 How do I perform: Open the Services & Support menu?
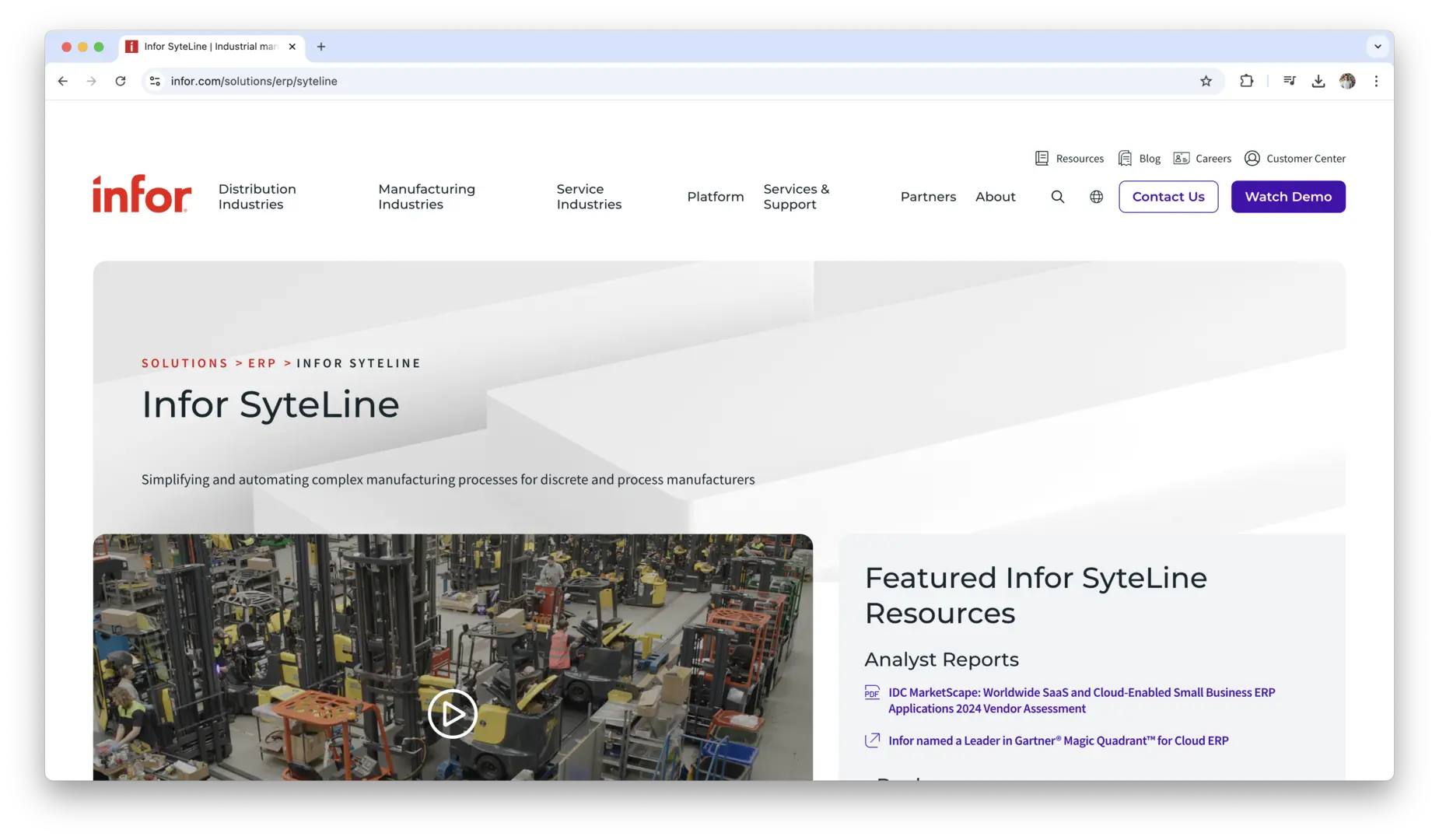pos(797,197)
